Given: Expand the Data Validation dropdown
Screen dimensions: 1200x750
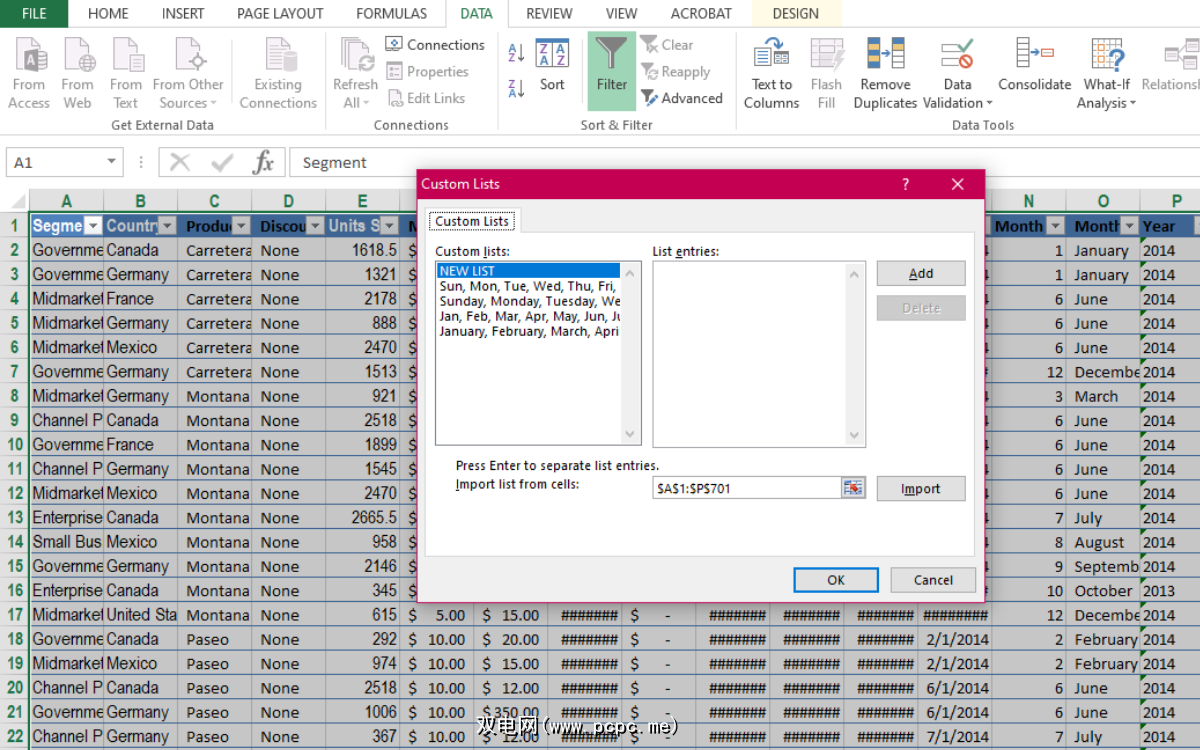Looking at the screenshot, I should tap(989, 103).
